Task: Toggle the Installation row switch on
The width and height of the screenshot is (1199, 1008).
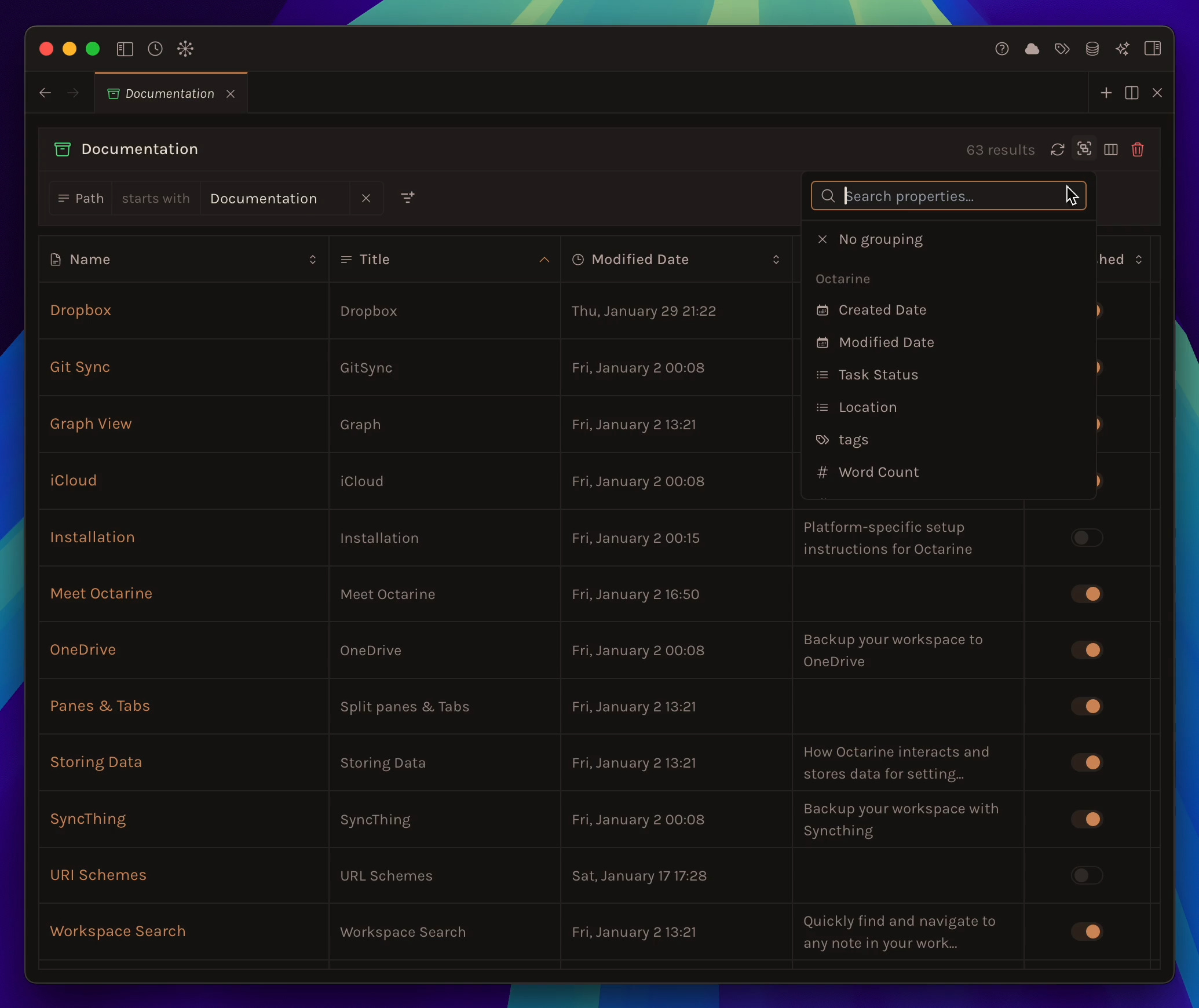Action: 1087,538
